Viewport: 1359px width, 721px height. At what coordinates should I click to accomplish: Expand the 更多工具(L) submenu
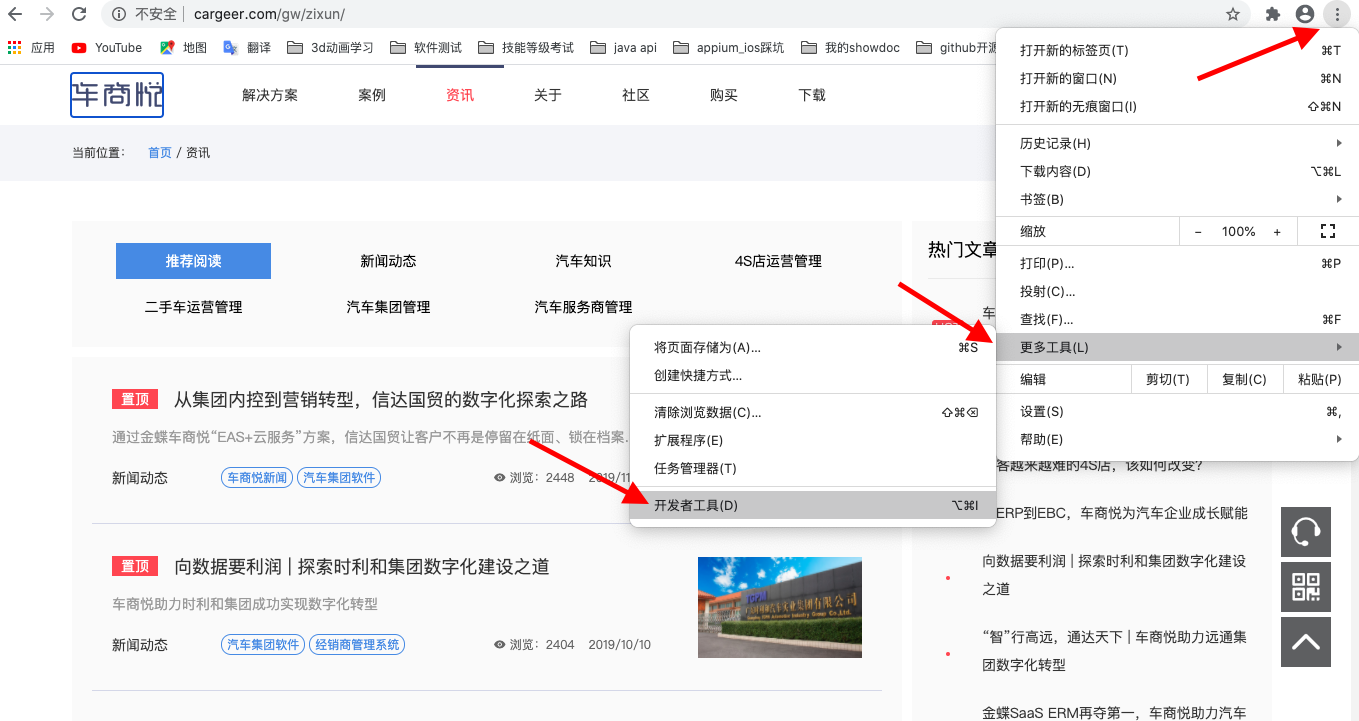pos(1178,347)
